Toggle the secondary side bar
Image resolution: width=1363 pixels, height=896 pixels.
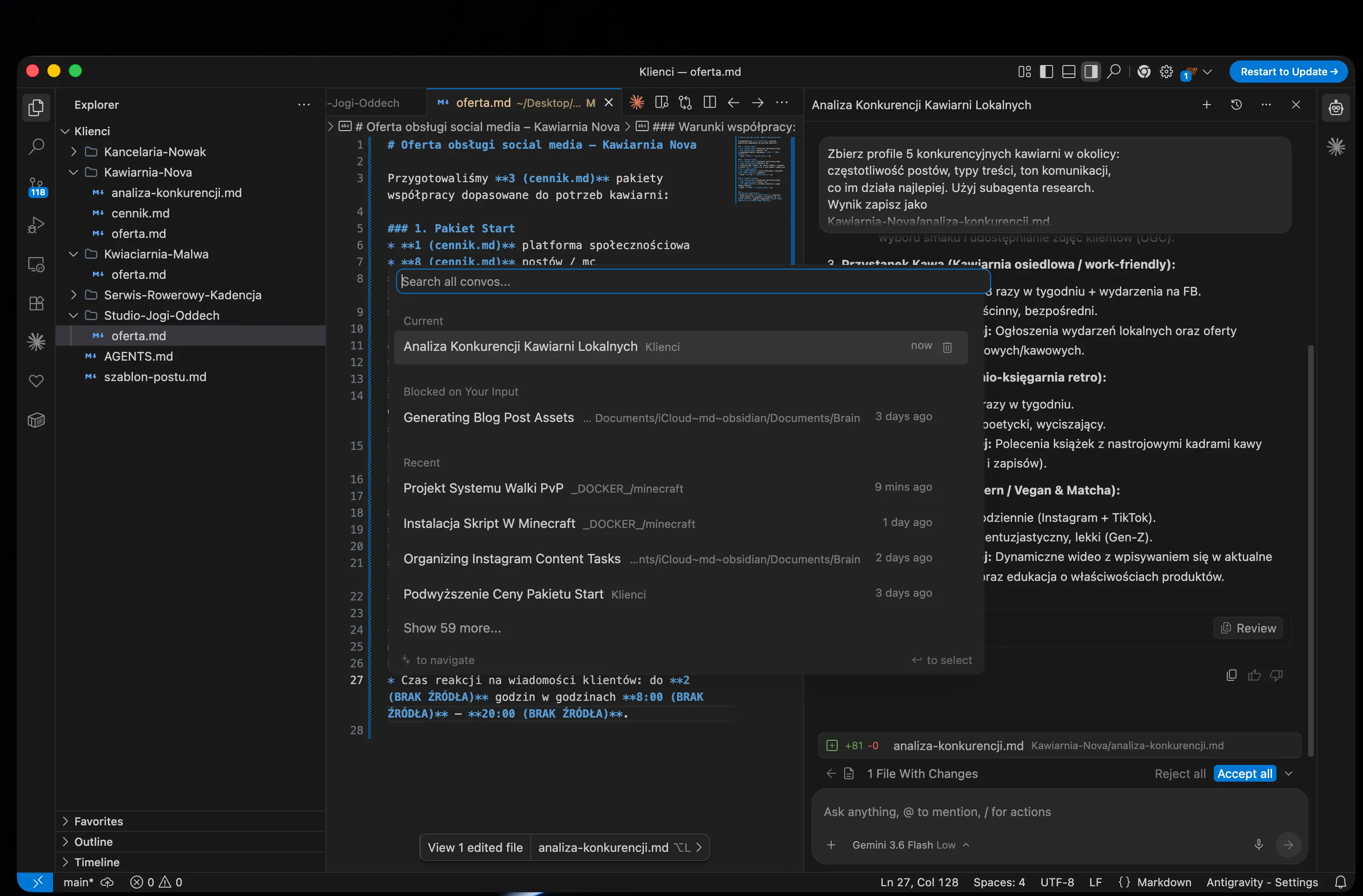1091,72
